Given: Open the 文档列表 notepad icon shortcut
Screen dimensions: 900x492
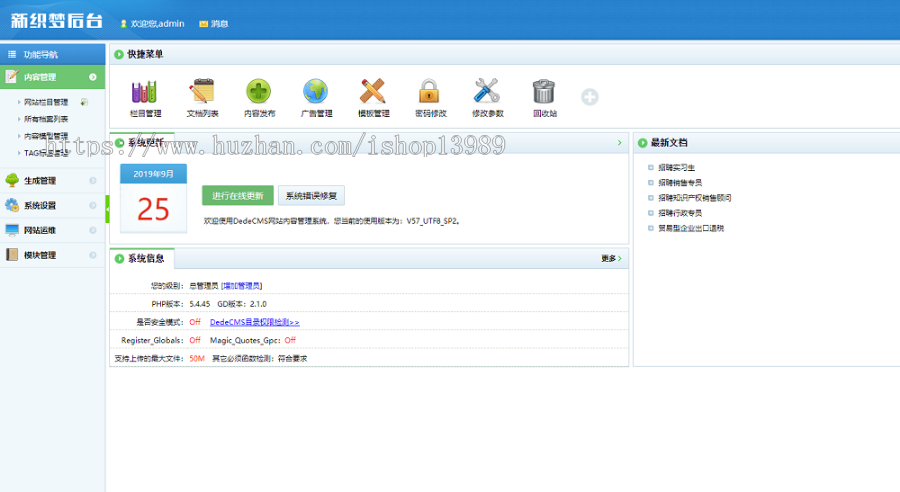Looking at the screenshot, I should tap(203, 92).
